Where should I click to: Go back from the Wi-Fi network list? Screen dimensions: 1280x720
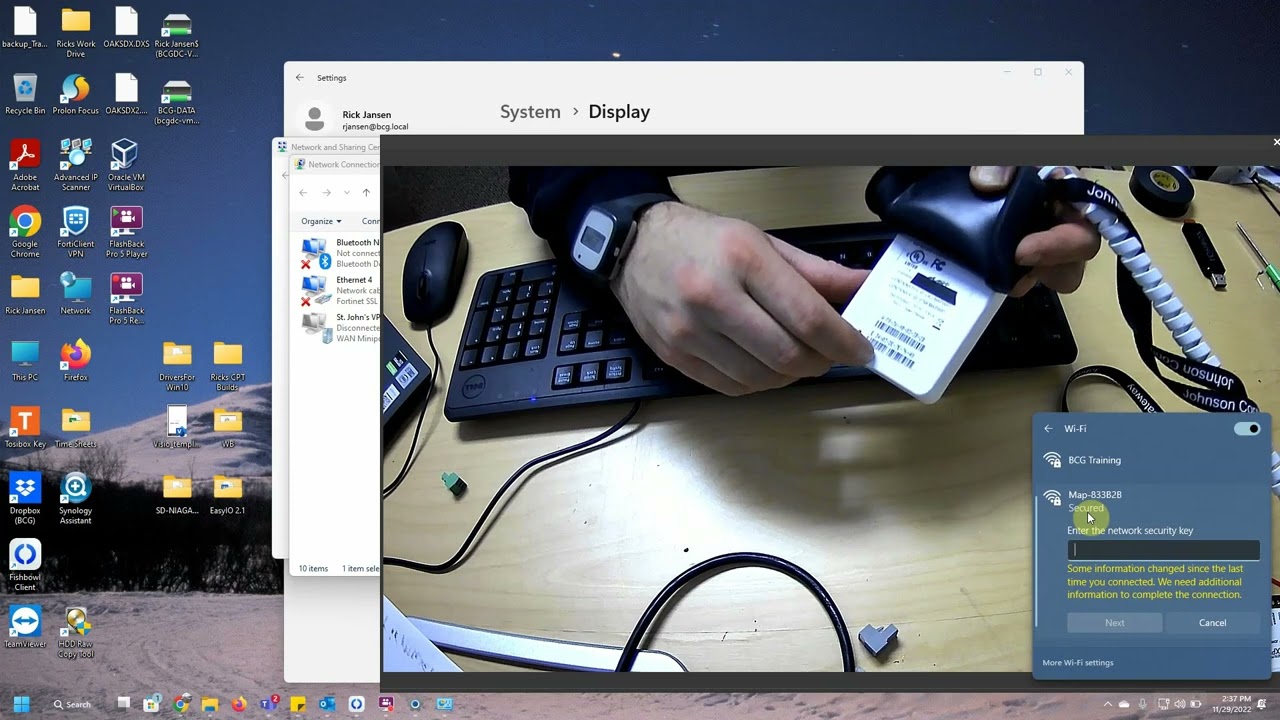click(1048, 429)
